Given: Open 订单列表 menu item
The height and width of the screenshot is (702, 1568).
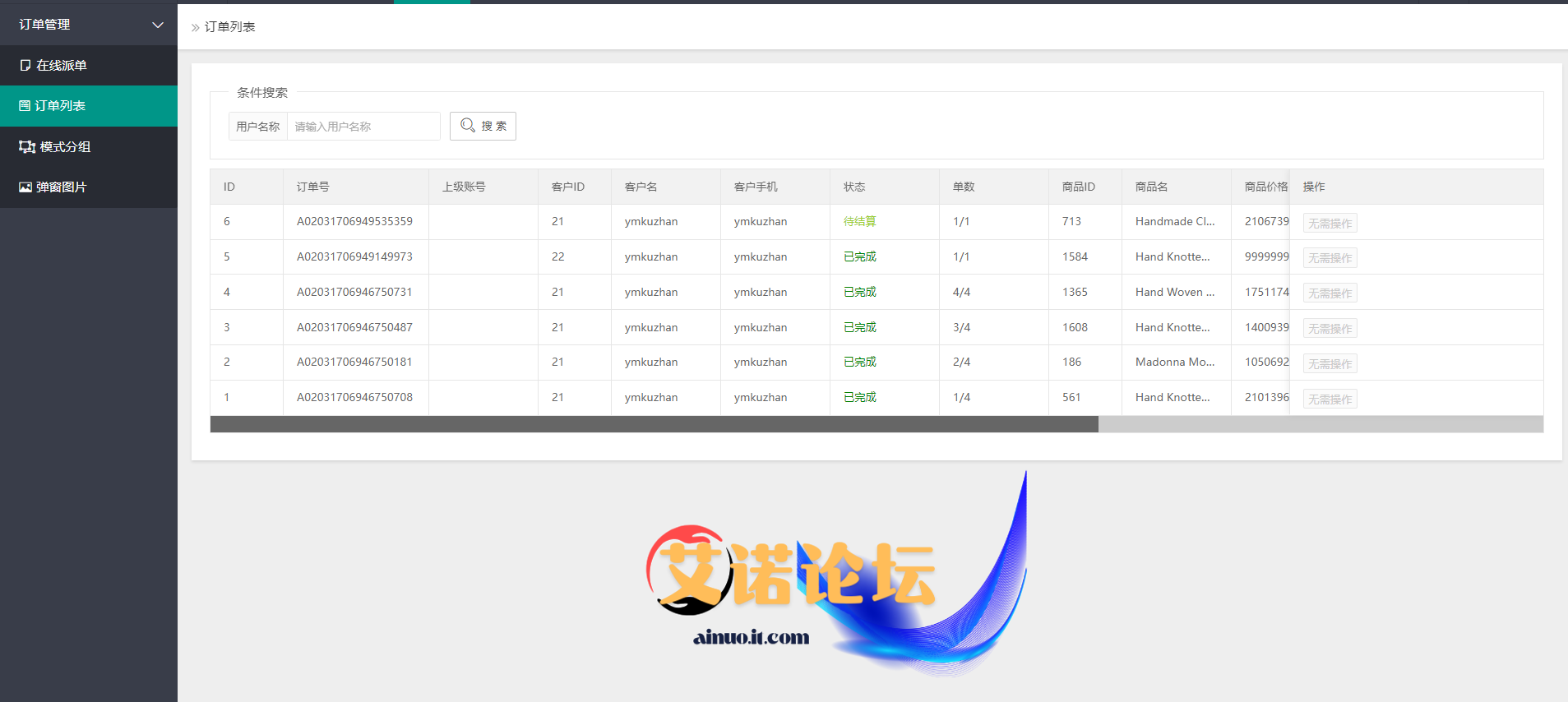Looking at the screenshot, I should point(89,106).
